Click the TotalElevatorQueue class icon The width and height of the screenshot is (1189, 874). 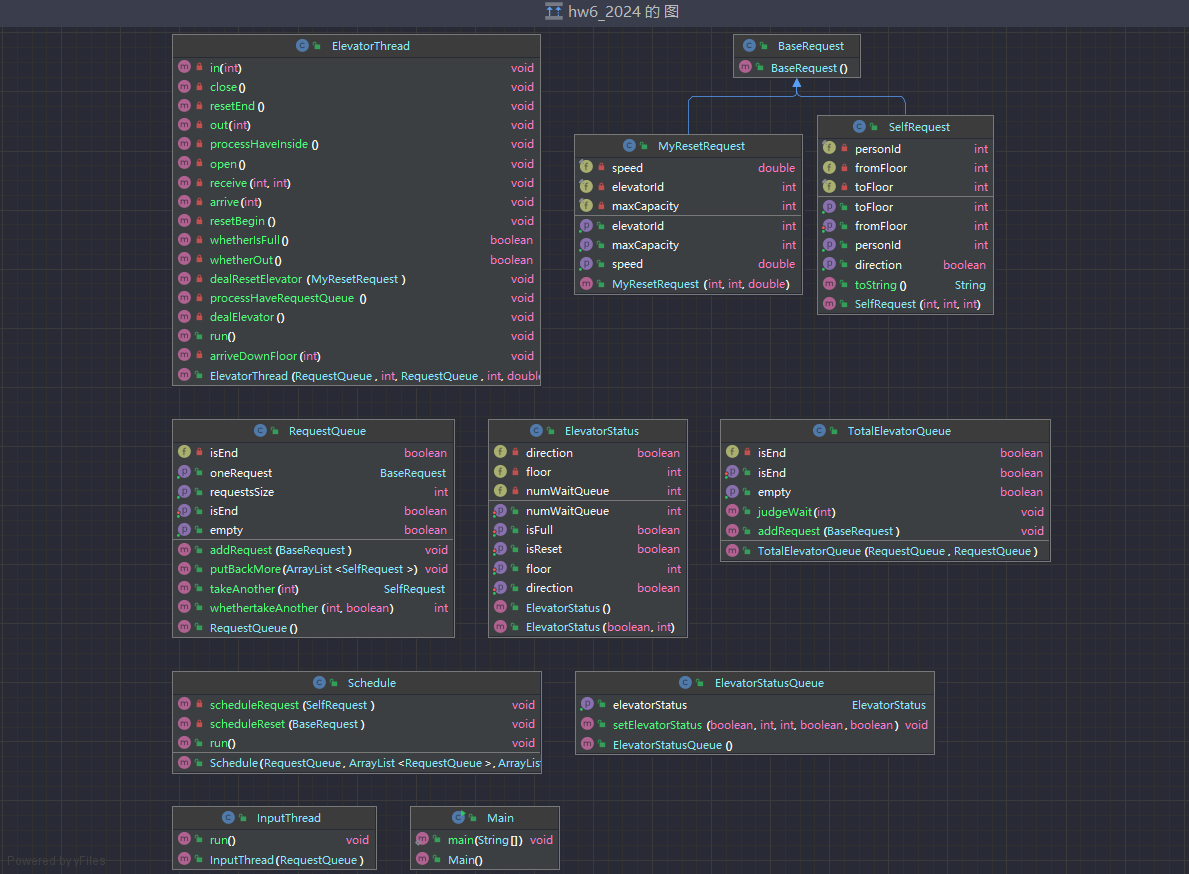[819, 431]
